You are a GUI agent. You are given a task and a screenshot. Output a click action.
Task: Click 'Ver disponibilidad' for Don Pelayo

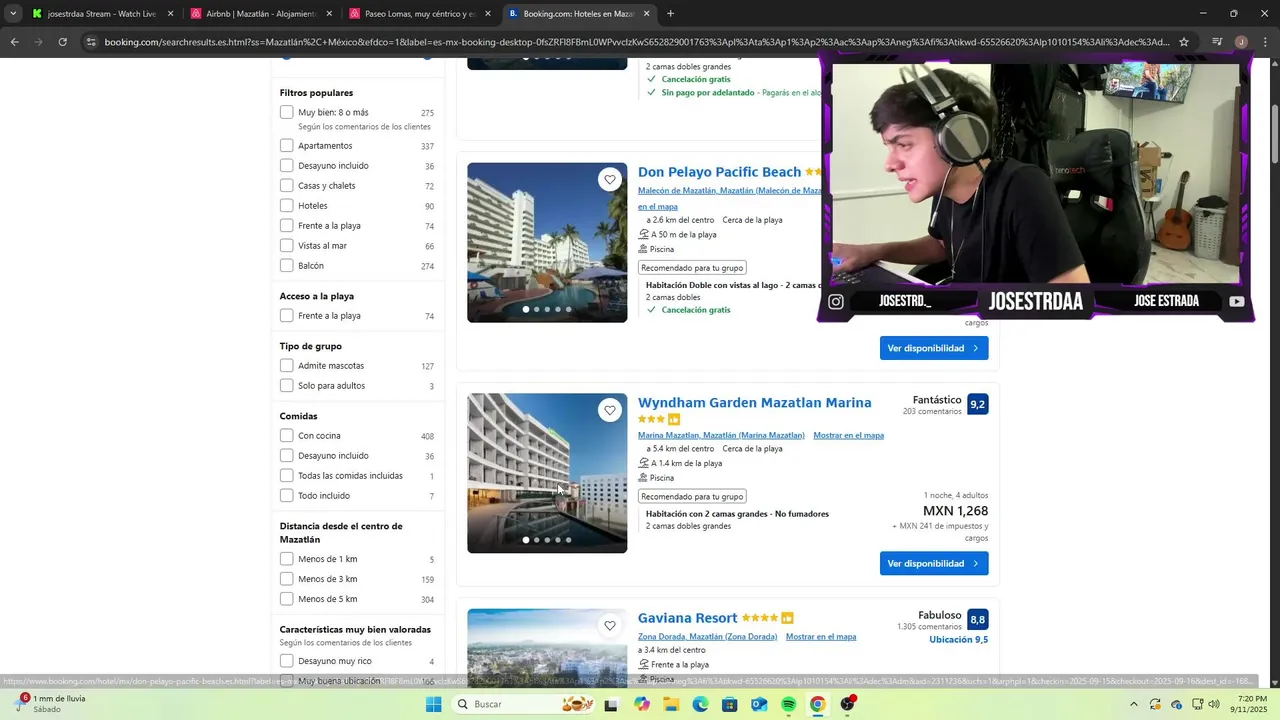(x=934, y=348)
